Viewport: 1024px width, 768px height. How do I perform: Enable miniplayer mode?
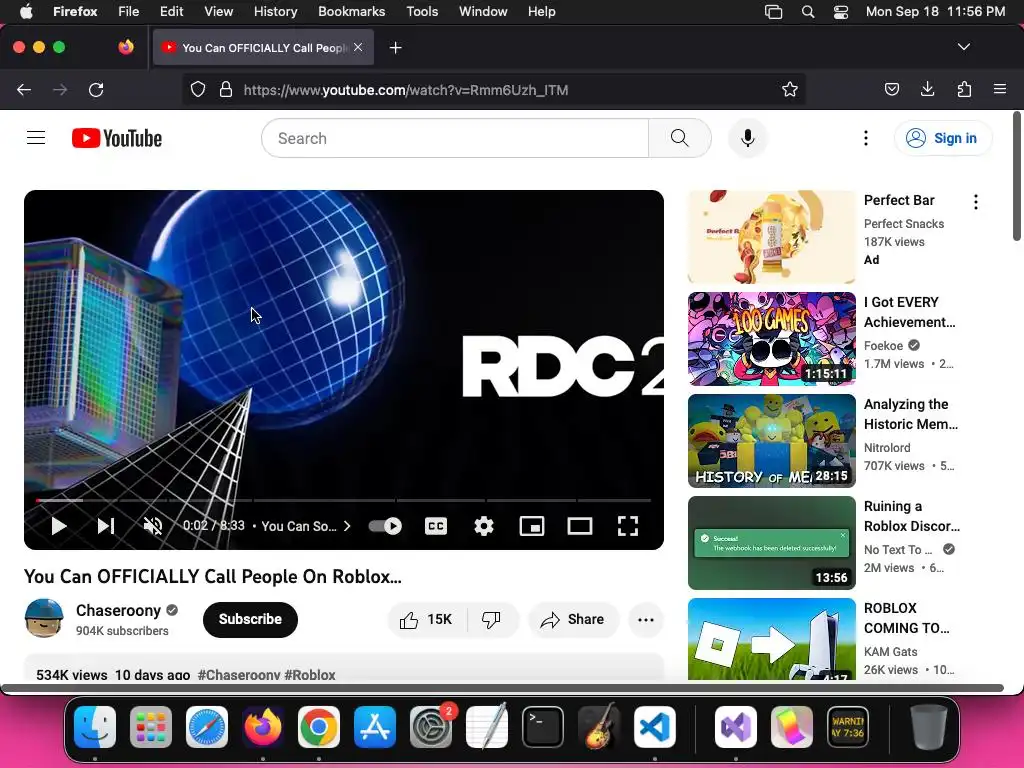(x=532, y=526)
